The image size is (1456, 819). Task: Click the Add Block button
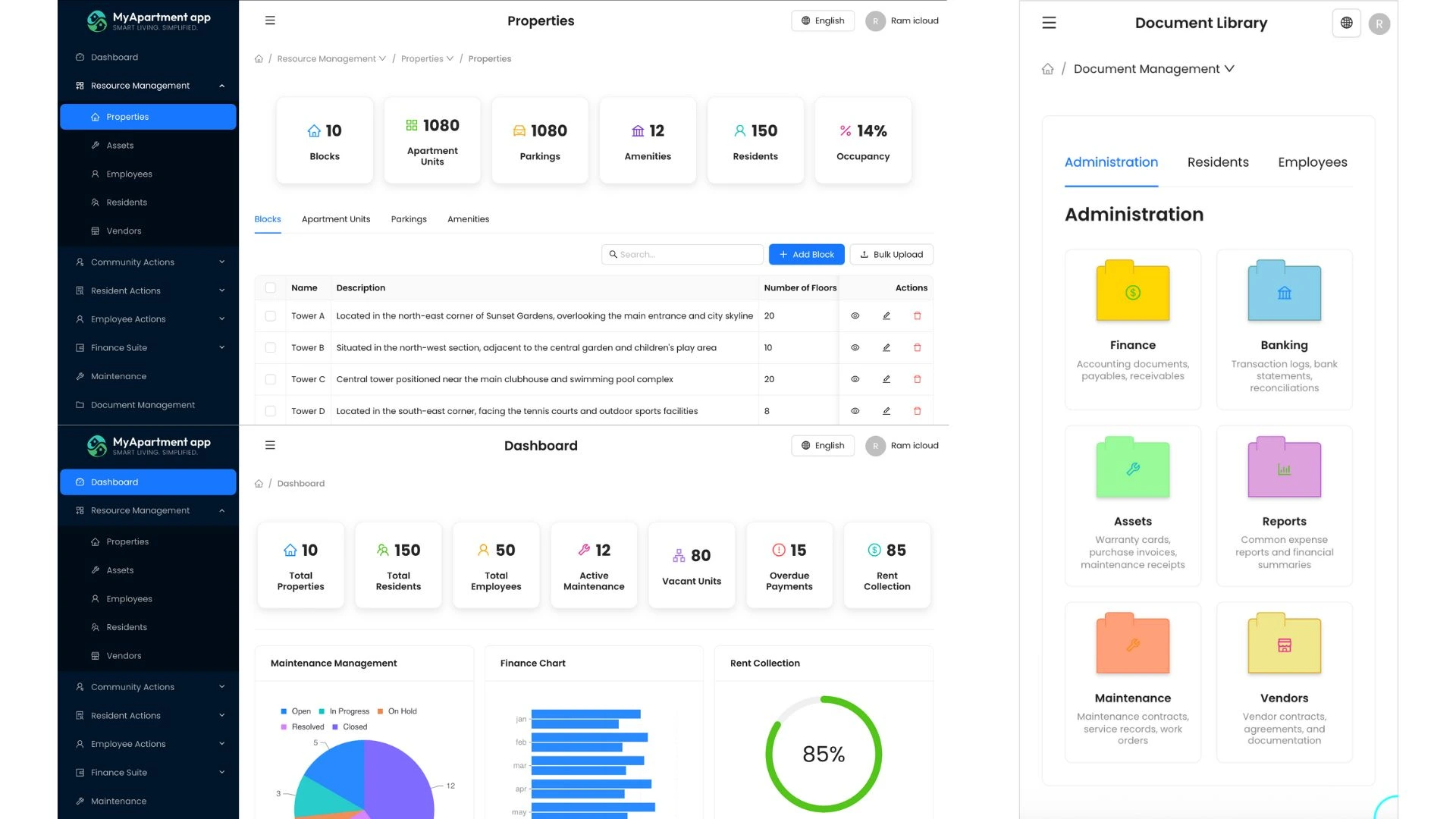coord(806,255)
